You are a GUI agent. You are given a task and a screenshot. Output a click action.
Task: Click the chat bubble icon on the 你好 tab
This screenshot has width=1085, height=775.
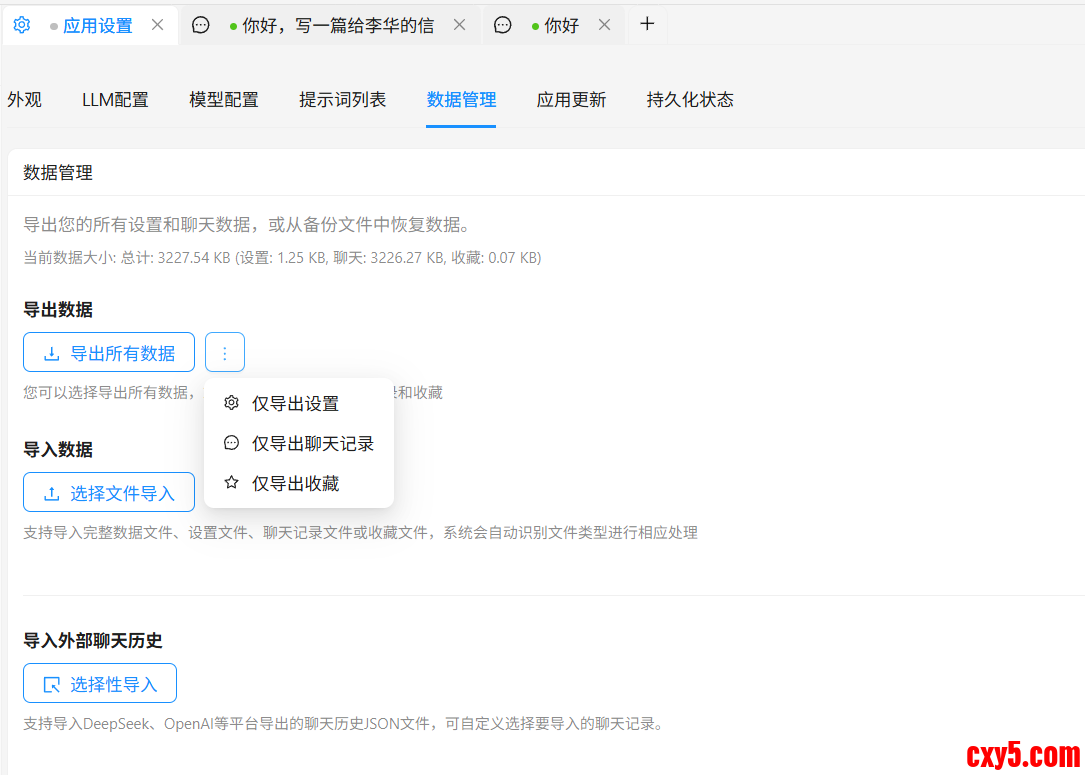(503, 25)
